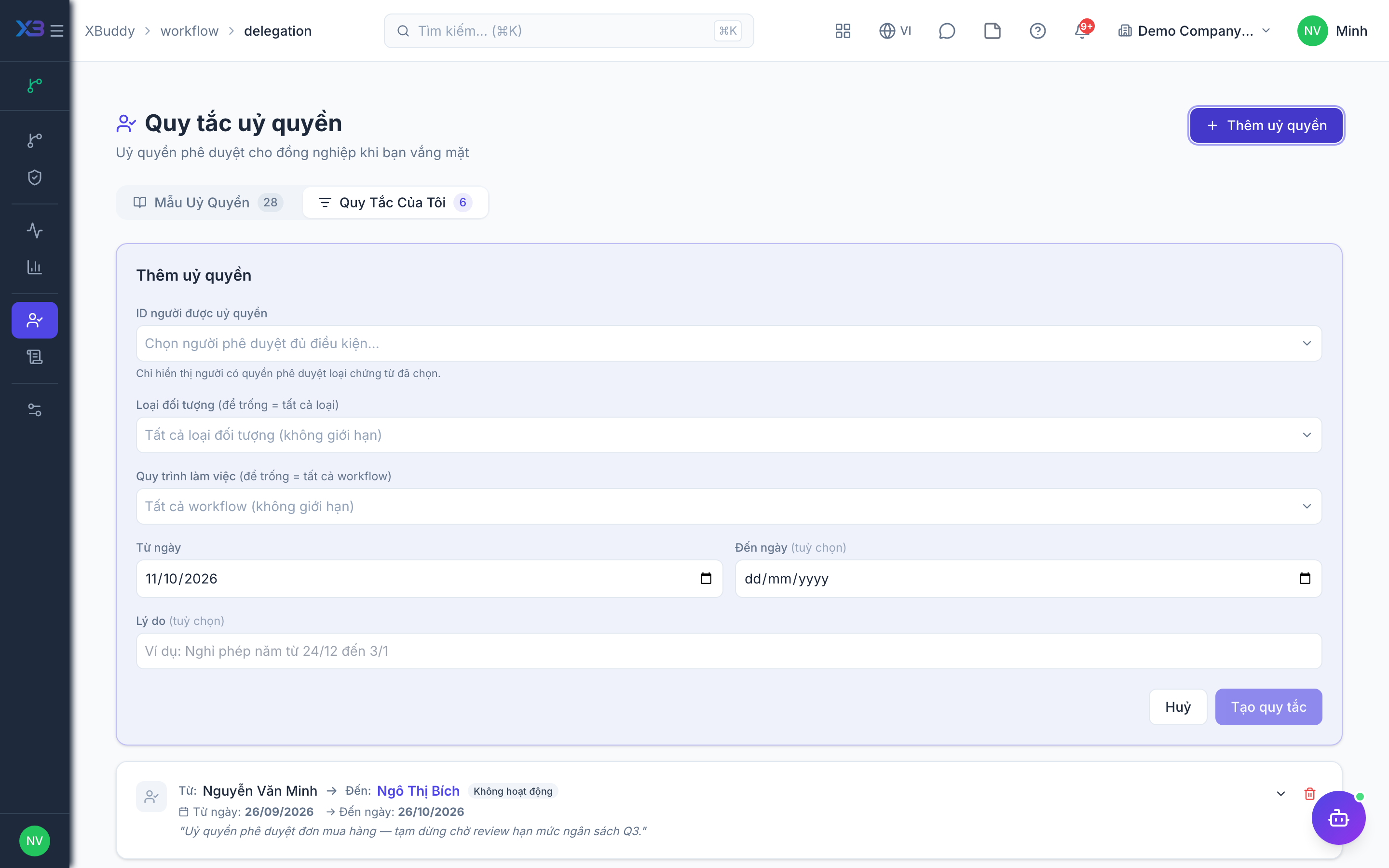Click Thêm uỷ quyền button
The width and height of the screenshot is (1389, 868).
pos(1266,125)
